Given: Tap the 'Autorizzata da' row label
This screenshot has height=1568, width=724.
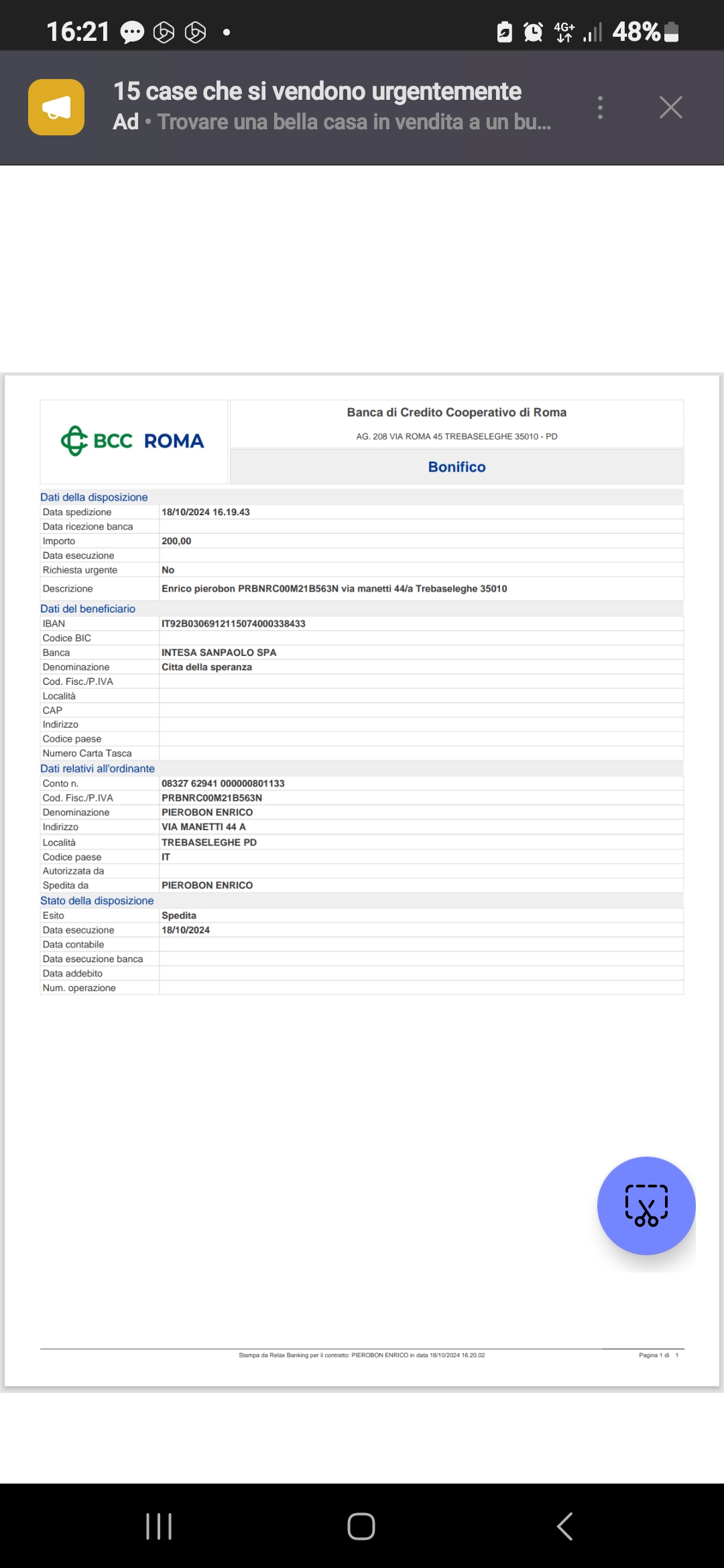Looking at the screenshot, I should 73,871.
